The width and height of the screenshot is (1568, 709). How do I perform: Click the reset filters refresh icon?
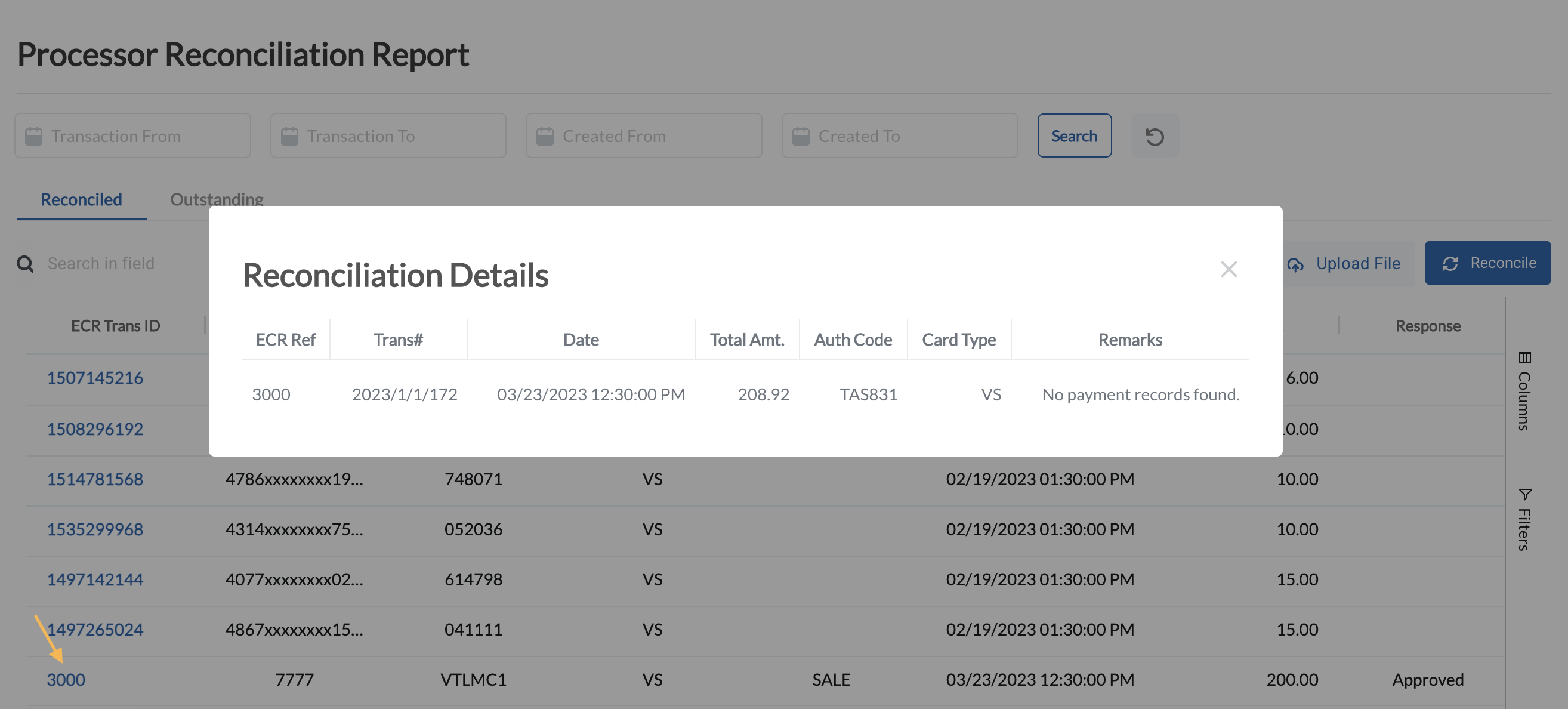tap(1154, 136)
